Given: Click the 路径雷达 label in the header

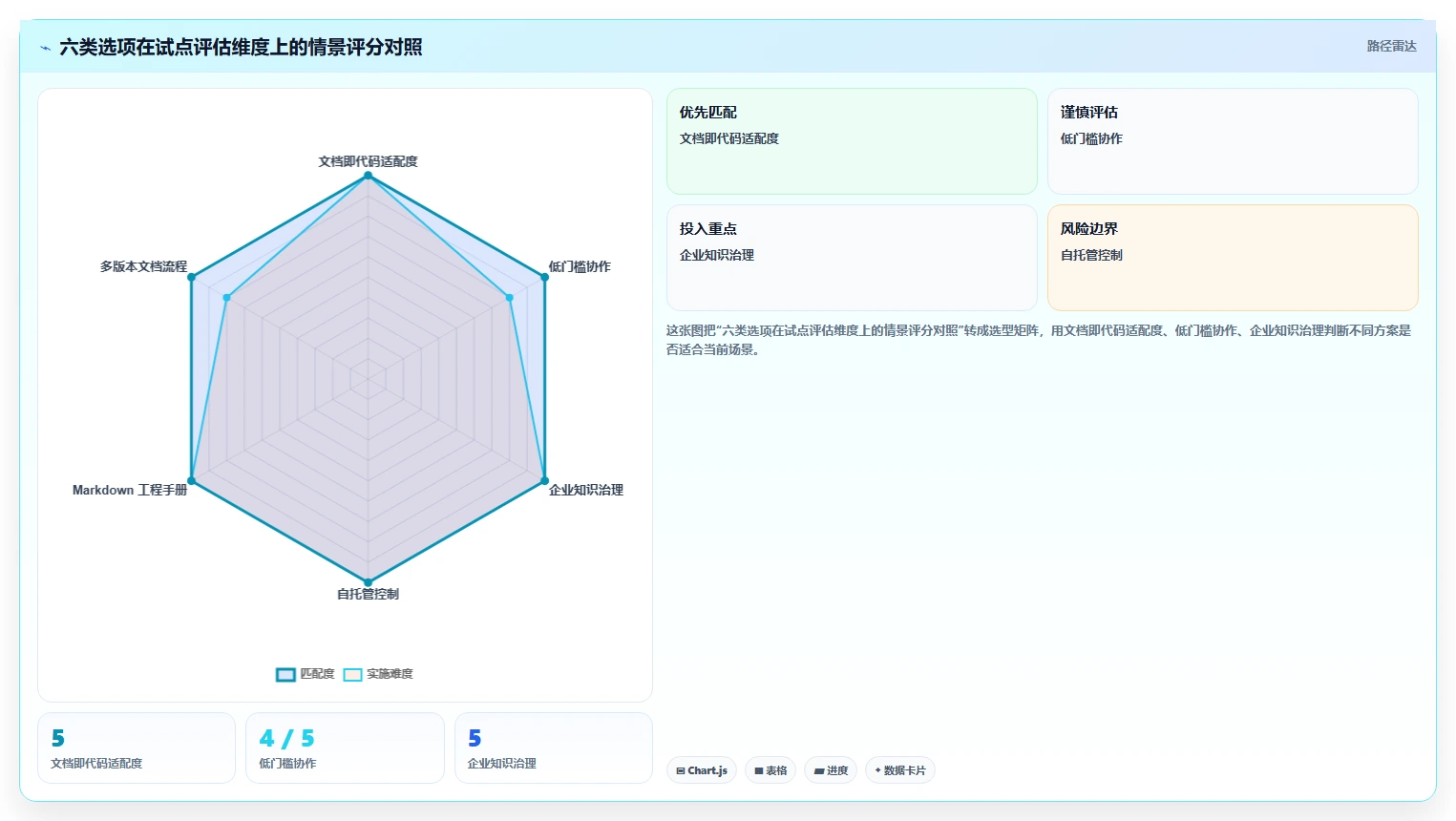Looking at the screenshot, I should pos(1391,46).
